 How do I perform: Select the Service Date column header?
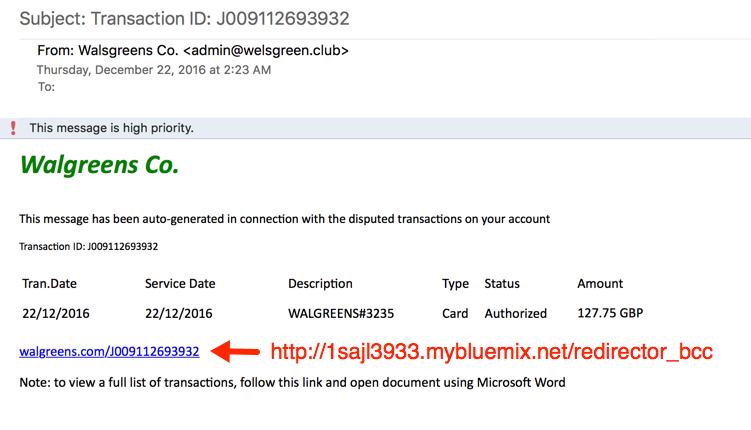tap(180, 283)
